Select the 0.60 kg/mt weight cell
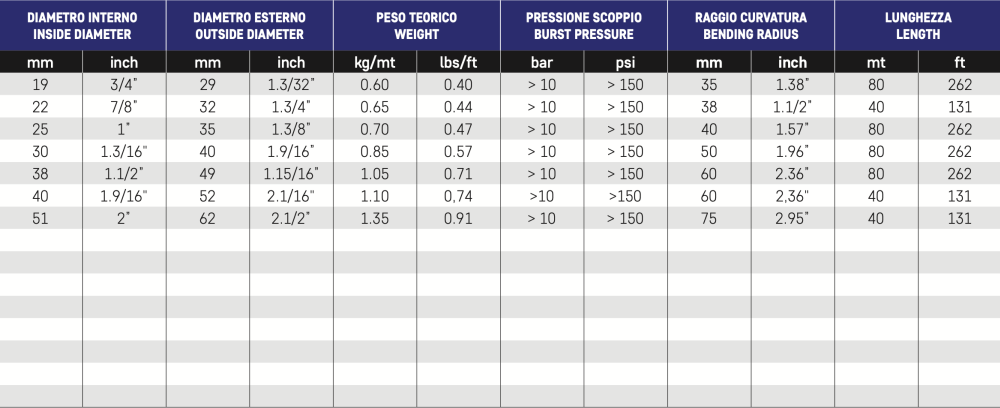The height and width of the screenshot is (408, 1000). click(375, 85)
